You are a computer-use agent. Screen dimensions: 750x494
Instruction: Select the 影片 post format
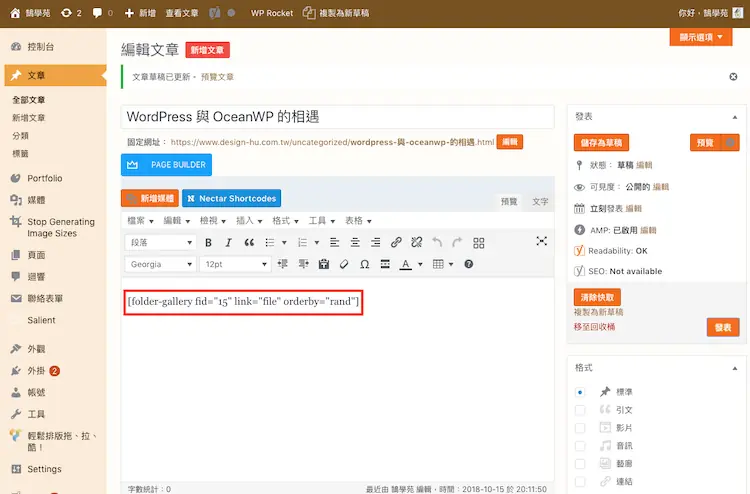pos(580,428)
